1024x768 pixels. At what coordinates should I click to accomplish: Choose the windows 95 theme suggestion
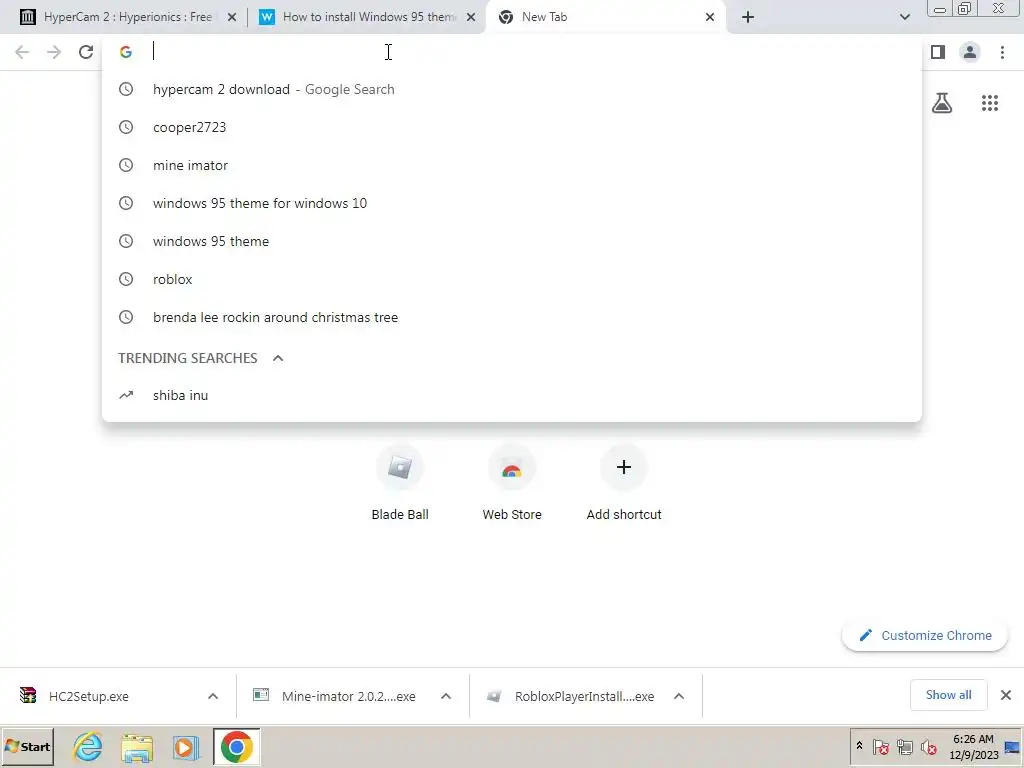[512, 241]
